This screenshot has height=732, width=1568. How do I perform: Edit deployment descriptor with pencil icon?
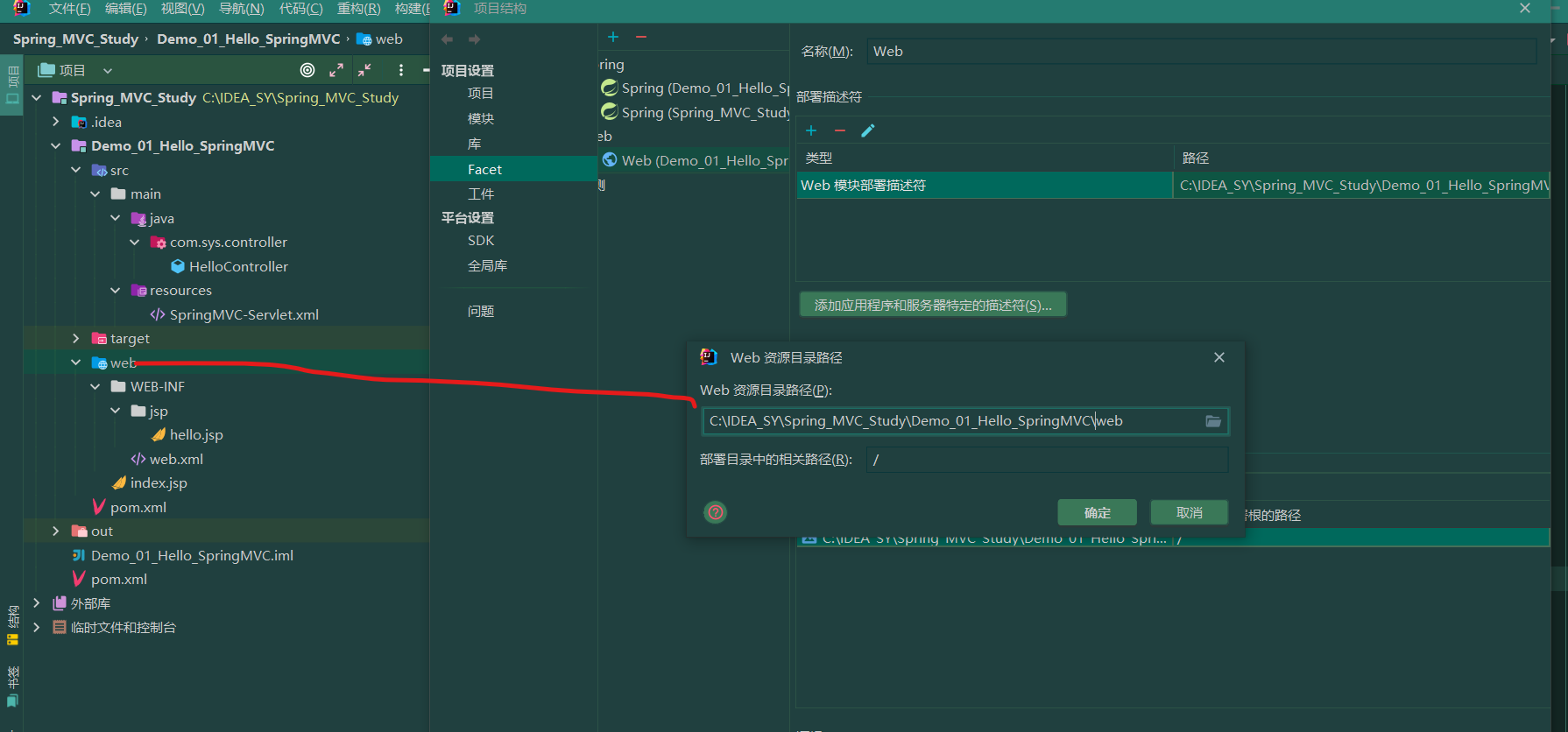pos(868,130)
